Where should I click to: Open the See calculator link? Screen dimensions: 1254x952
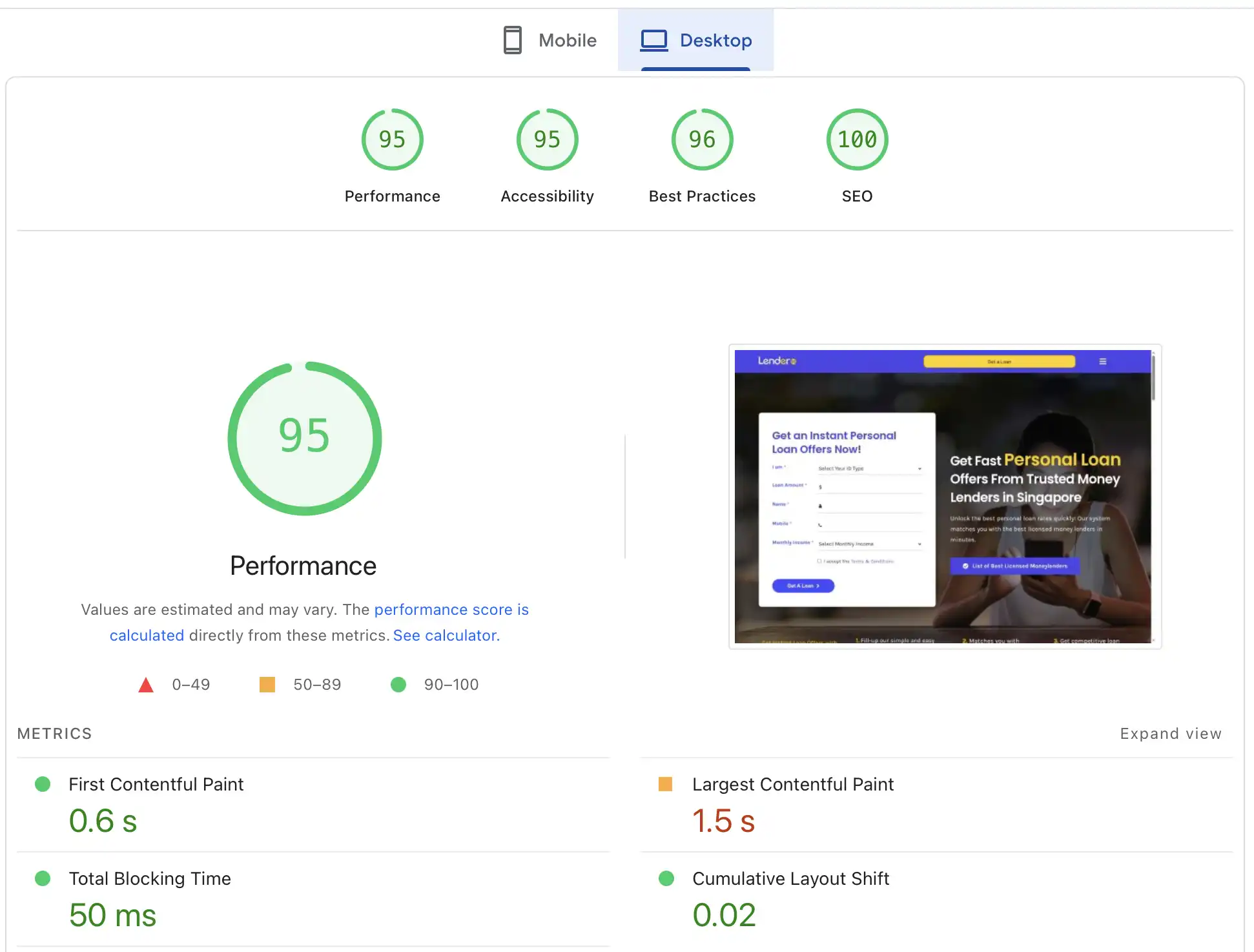pos(446,636)
